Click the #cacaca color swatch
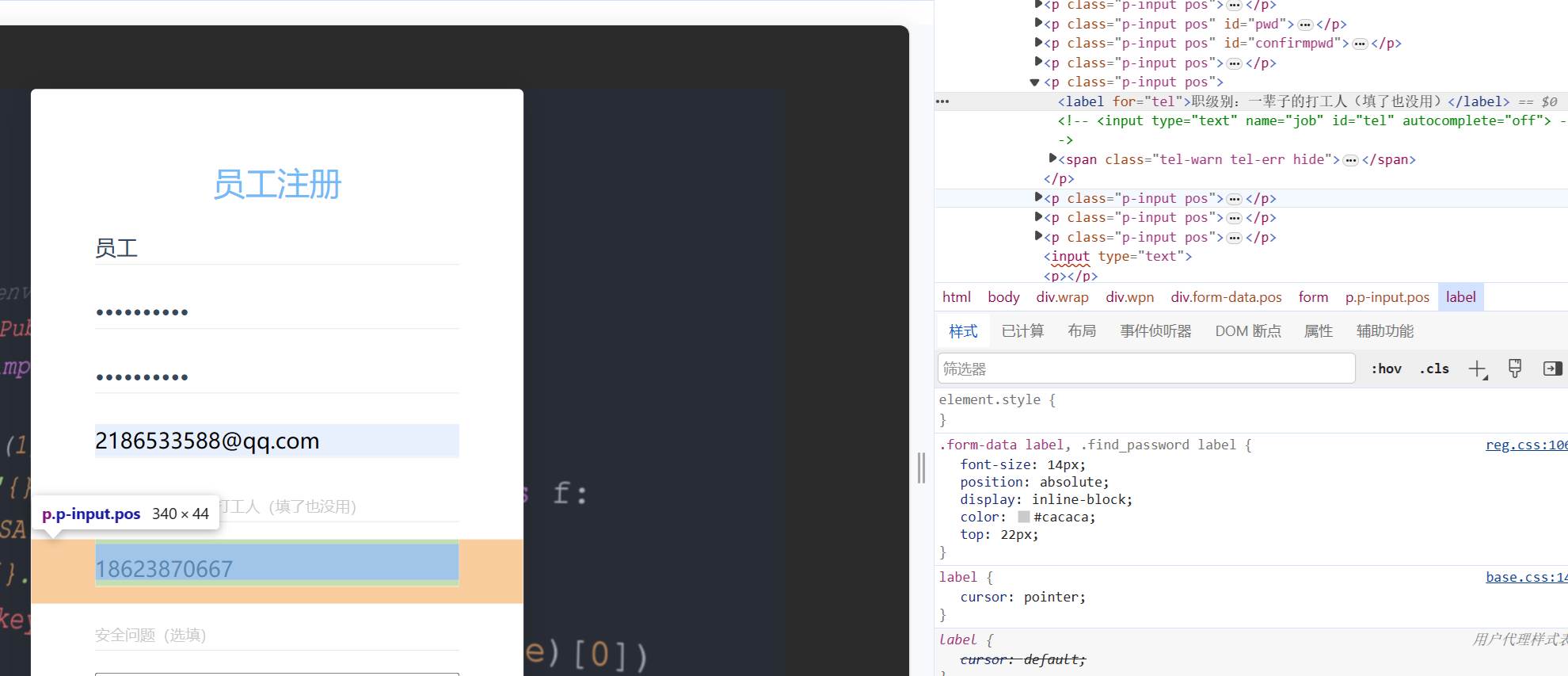Screen dimensions: 1568x676 click(1023, 517)
